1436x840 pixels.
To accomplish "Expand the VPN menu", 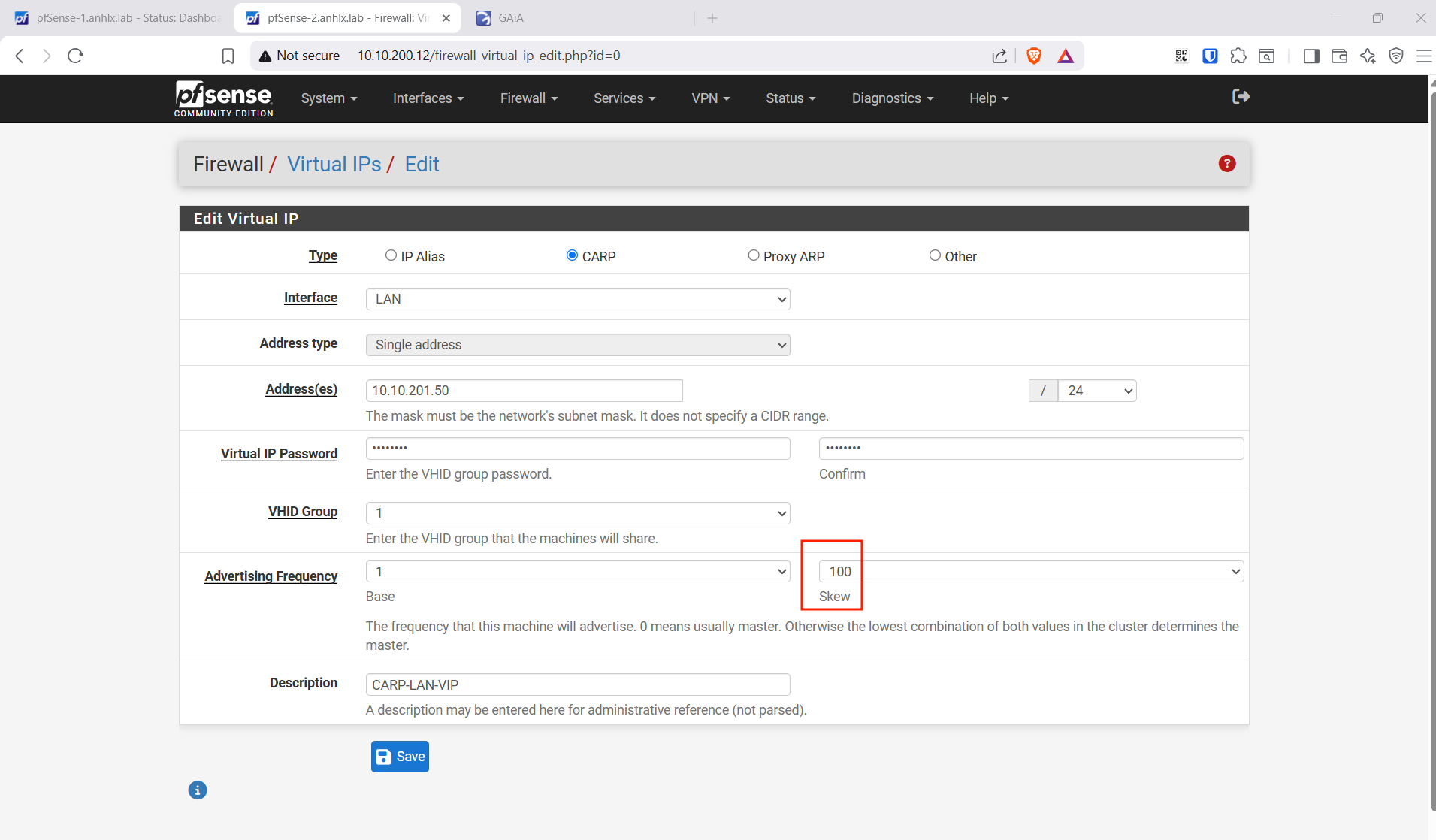I will click(711, 98).
